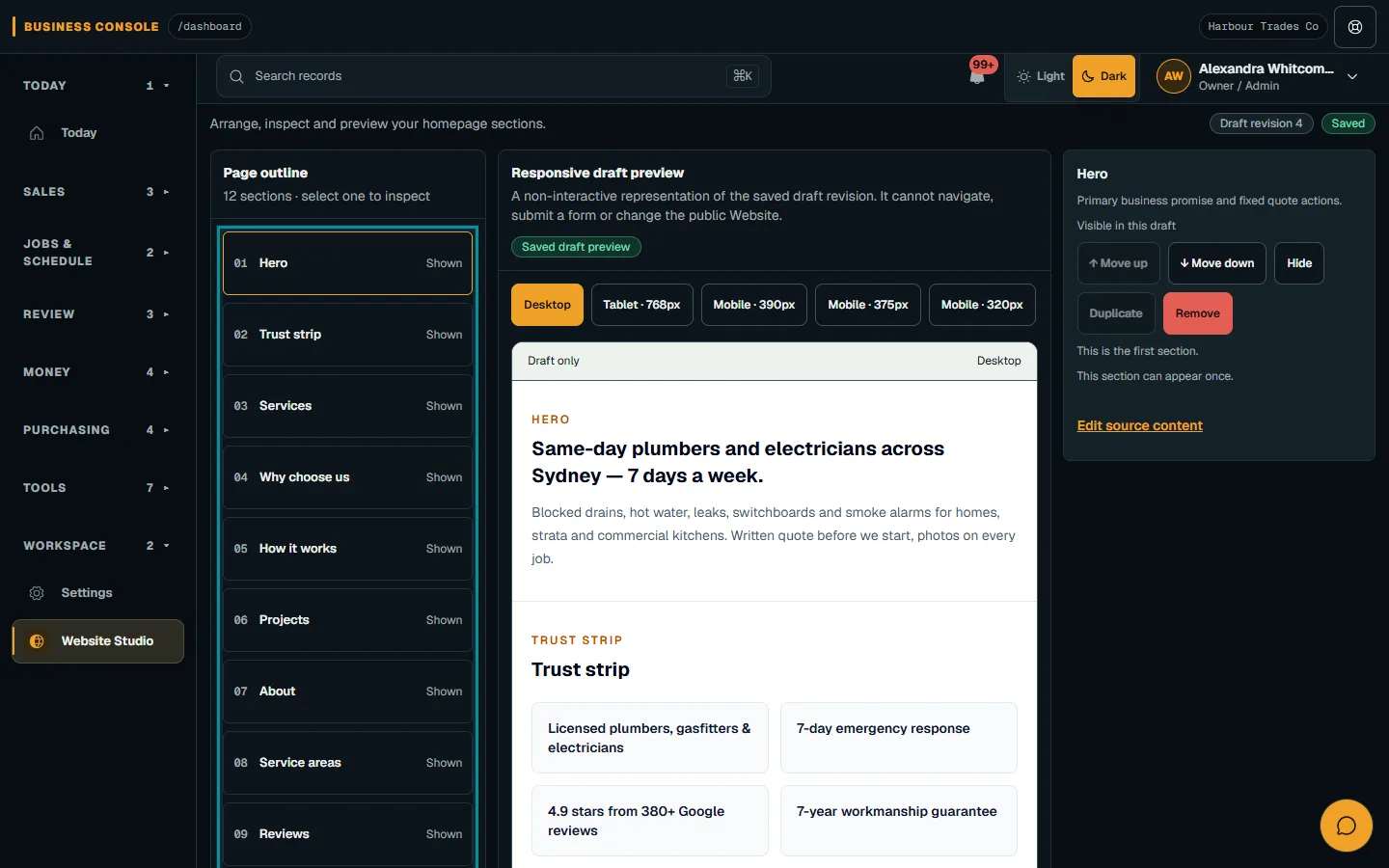The image size is (1389, 868).
Task: Click the search magnifier icon
Action: (236, 76)
